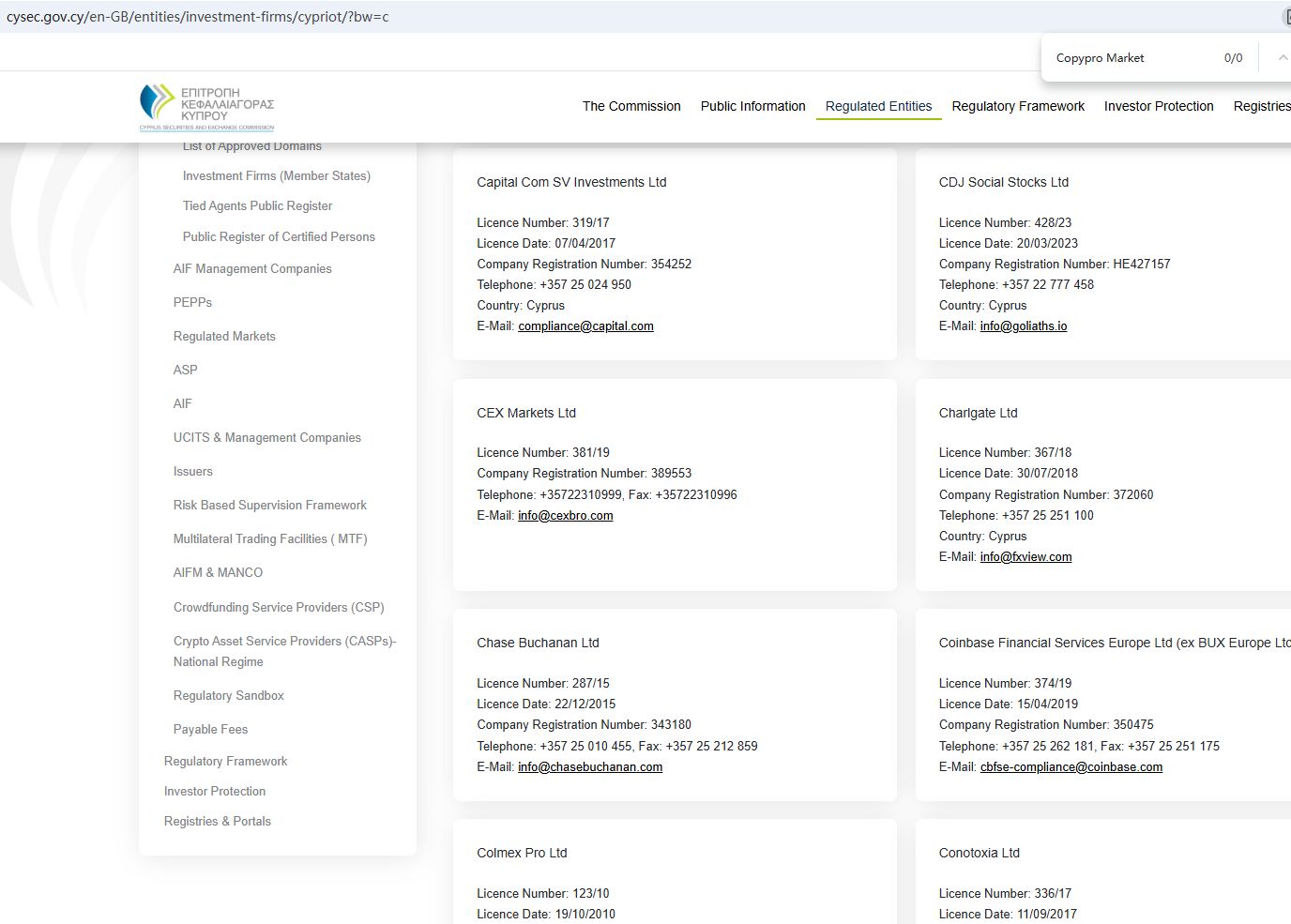Screen dimensions: 1291x924
Task: Open The Commission menu
Action: pyautogui.click(x=631, y=106)
